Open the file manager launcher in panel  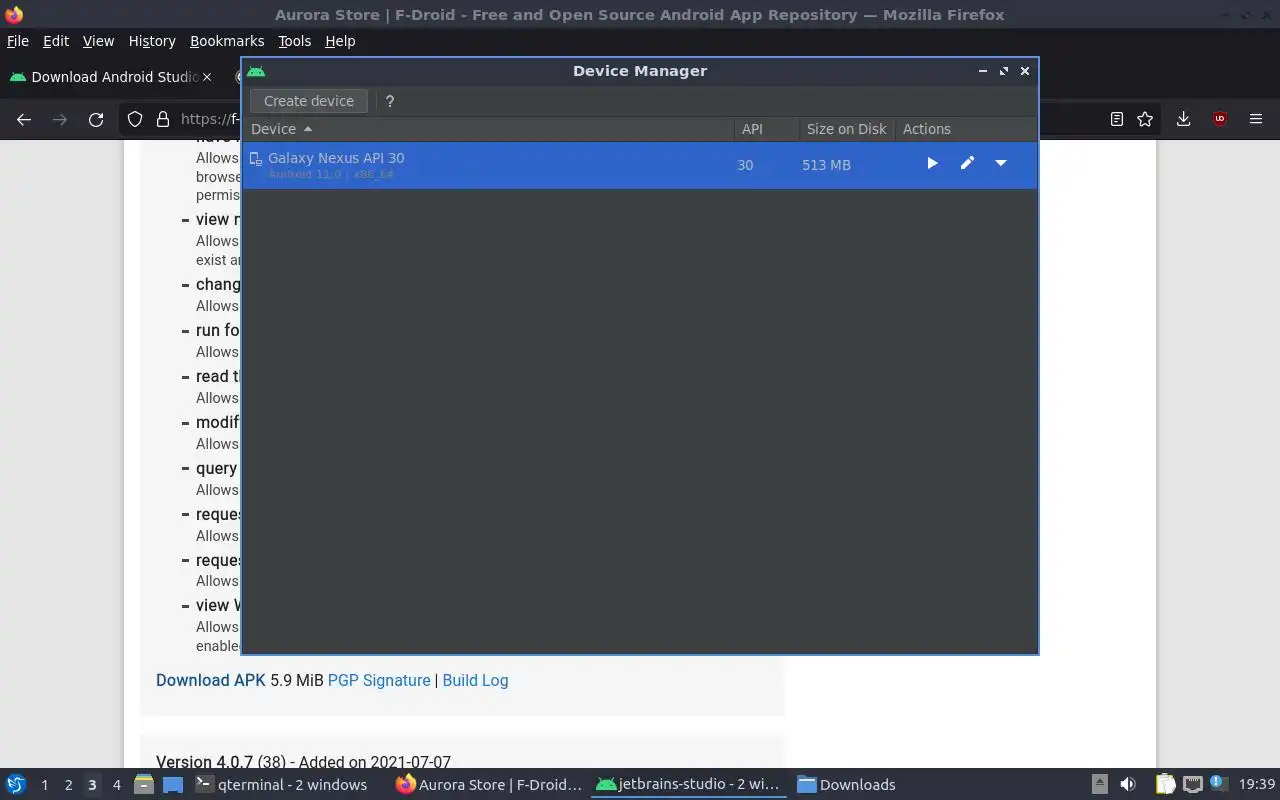tap(143, 784)
